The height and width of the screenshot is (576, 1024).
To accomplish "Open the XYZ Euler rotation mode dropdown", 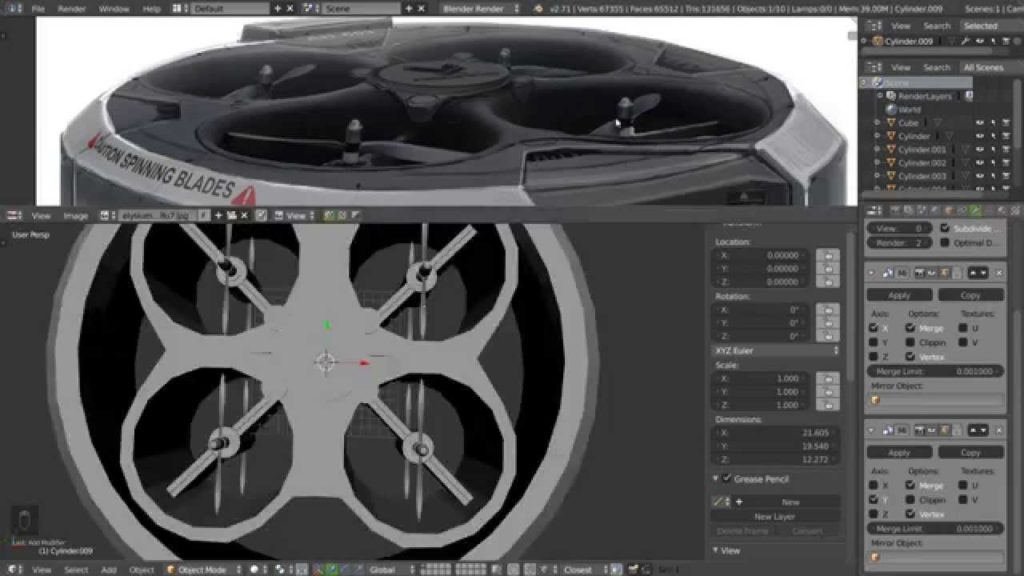I will tap(776, 351).
